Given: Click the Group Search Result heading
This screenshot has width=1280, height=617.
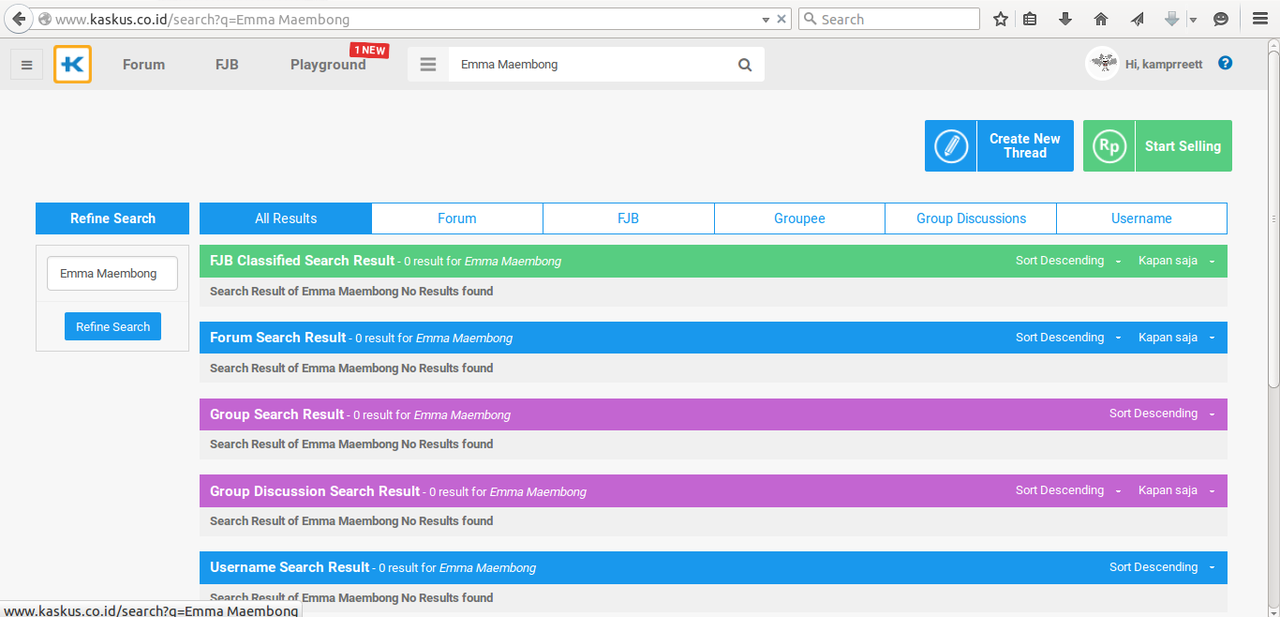Looking at the screenshot, I should click(x=277, y=414).
